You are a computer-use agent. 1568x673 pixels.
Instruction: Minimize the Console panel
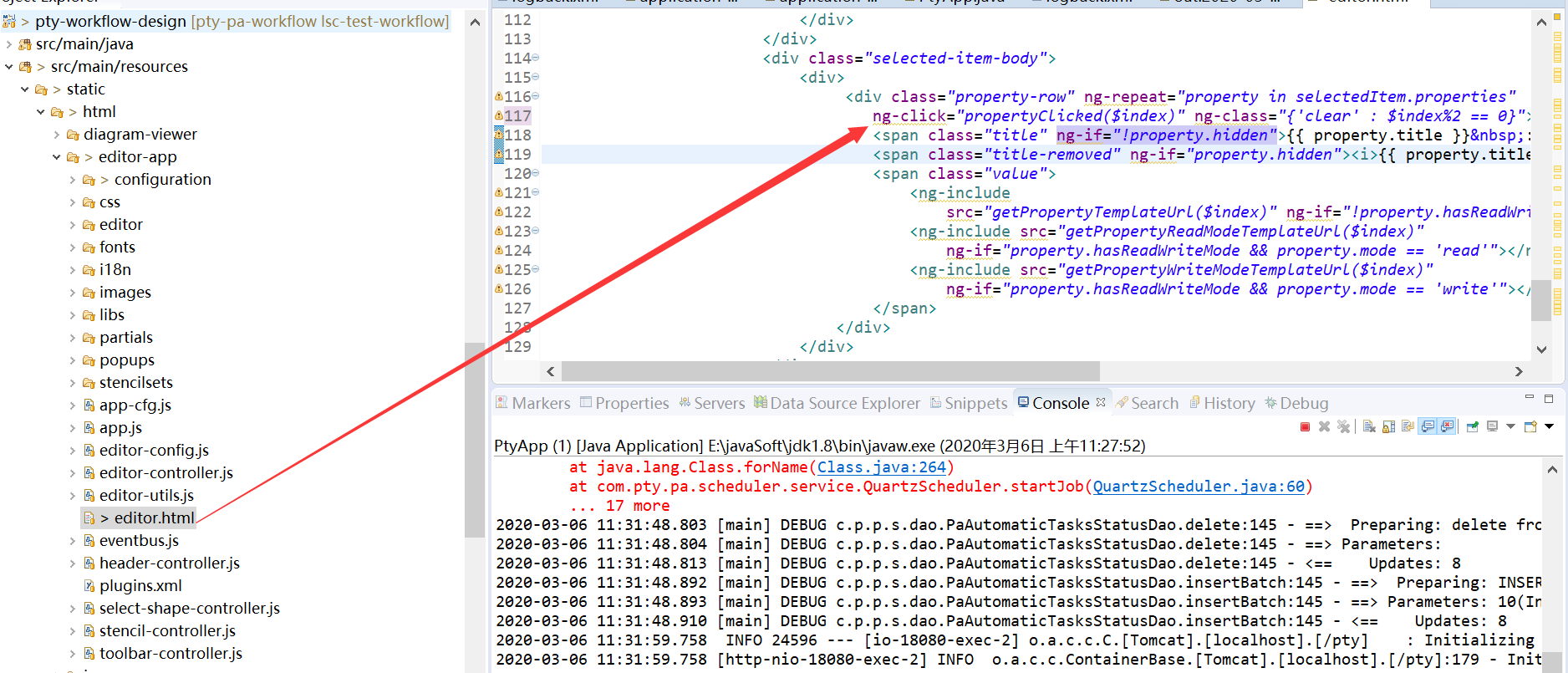(x=1530, y=398)
